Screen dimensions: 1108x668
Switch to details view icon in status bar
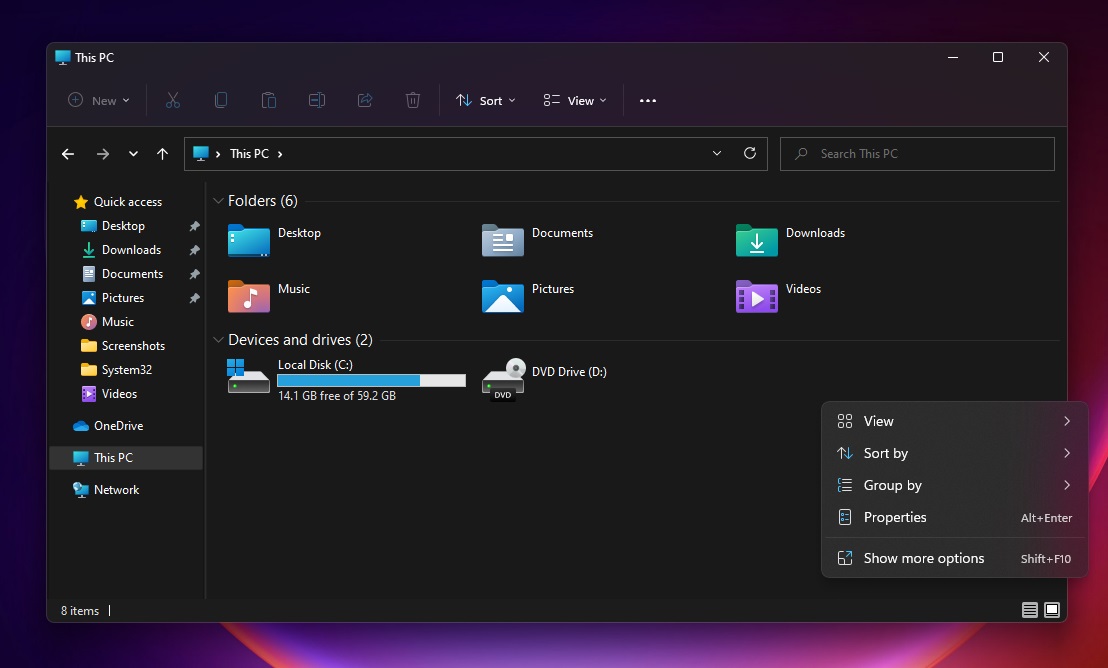1030,610
